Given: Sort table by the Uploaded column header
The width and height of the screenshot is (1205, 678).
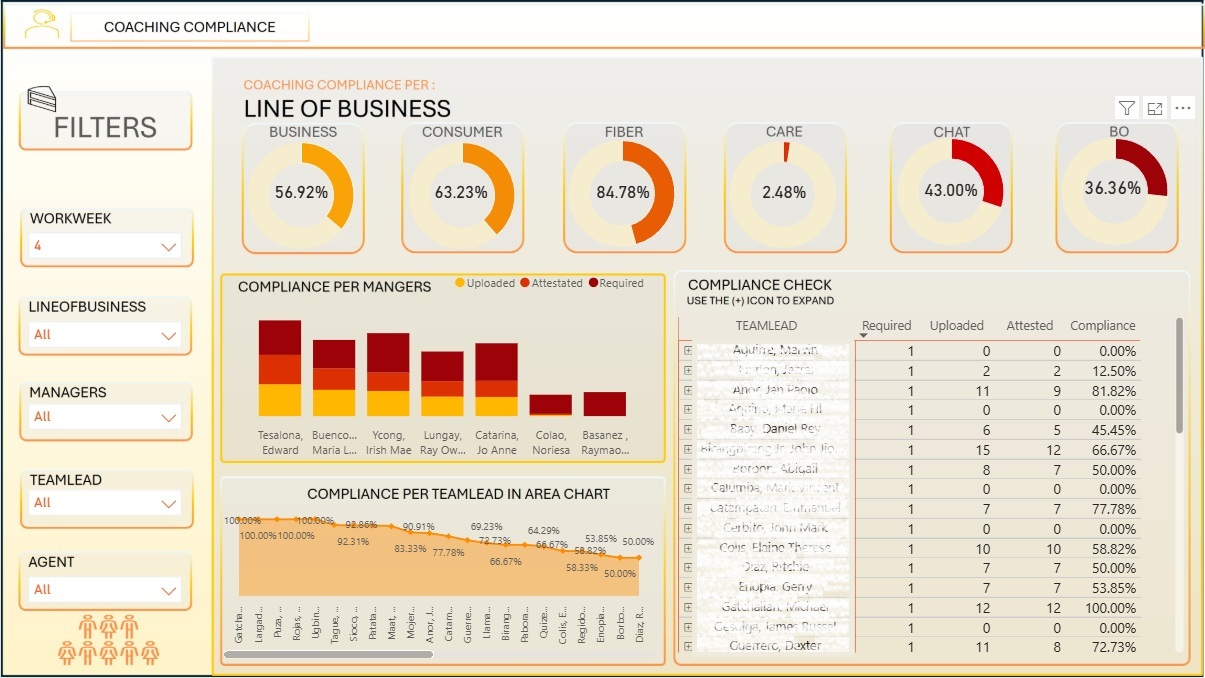Looking at the screenshot, I should click(x=957, y=325).
